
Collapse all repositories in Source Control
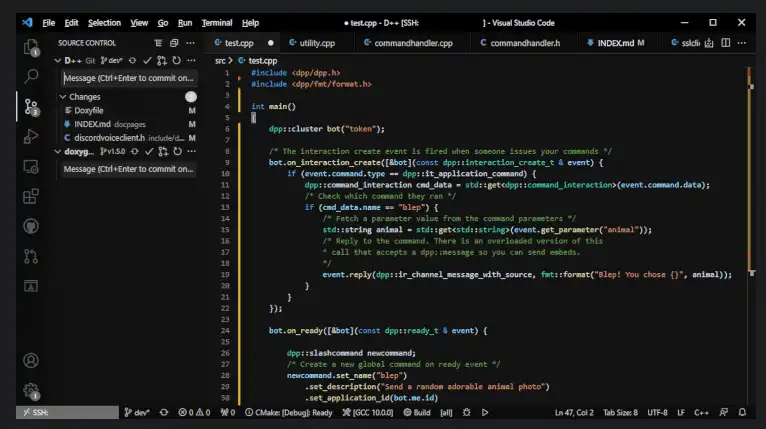[174, 43]
